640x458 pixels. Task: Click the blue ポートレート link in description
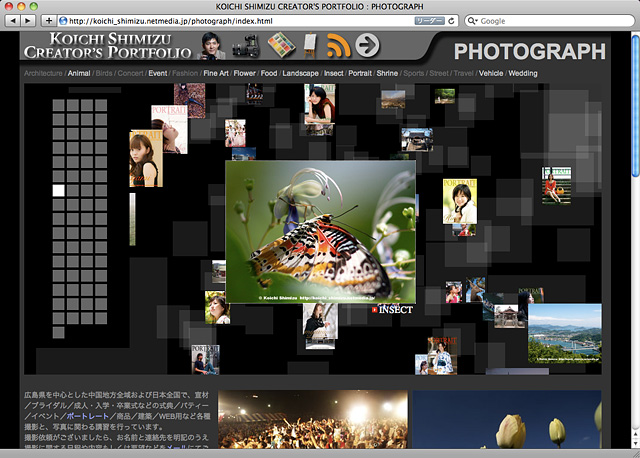[x=87, y=416]
